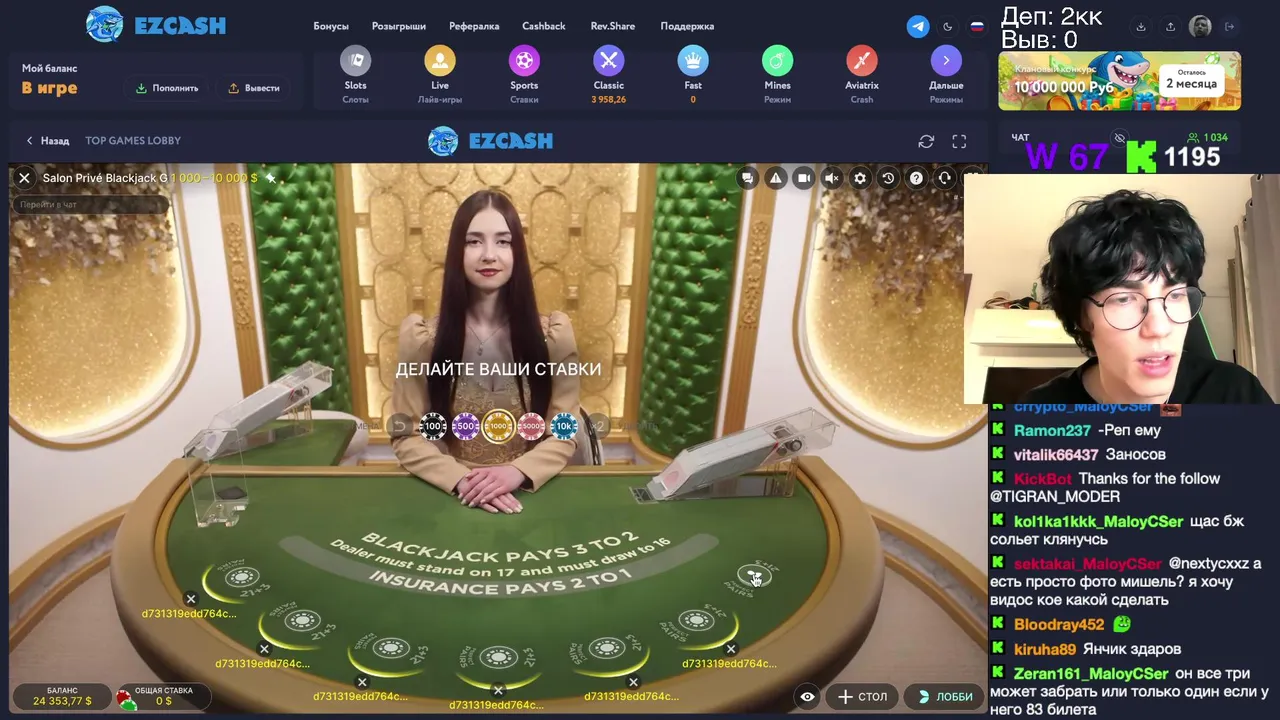Open the Fast mode icon

pos(693,61)
